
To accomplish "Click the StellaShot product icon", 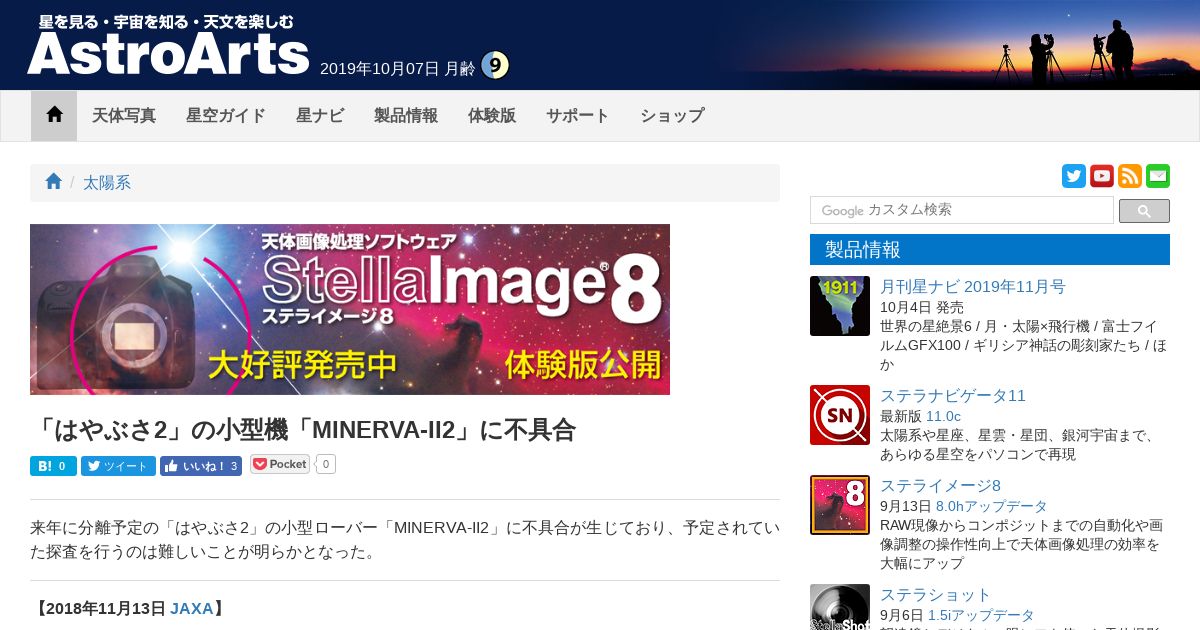I will 840,607.
